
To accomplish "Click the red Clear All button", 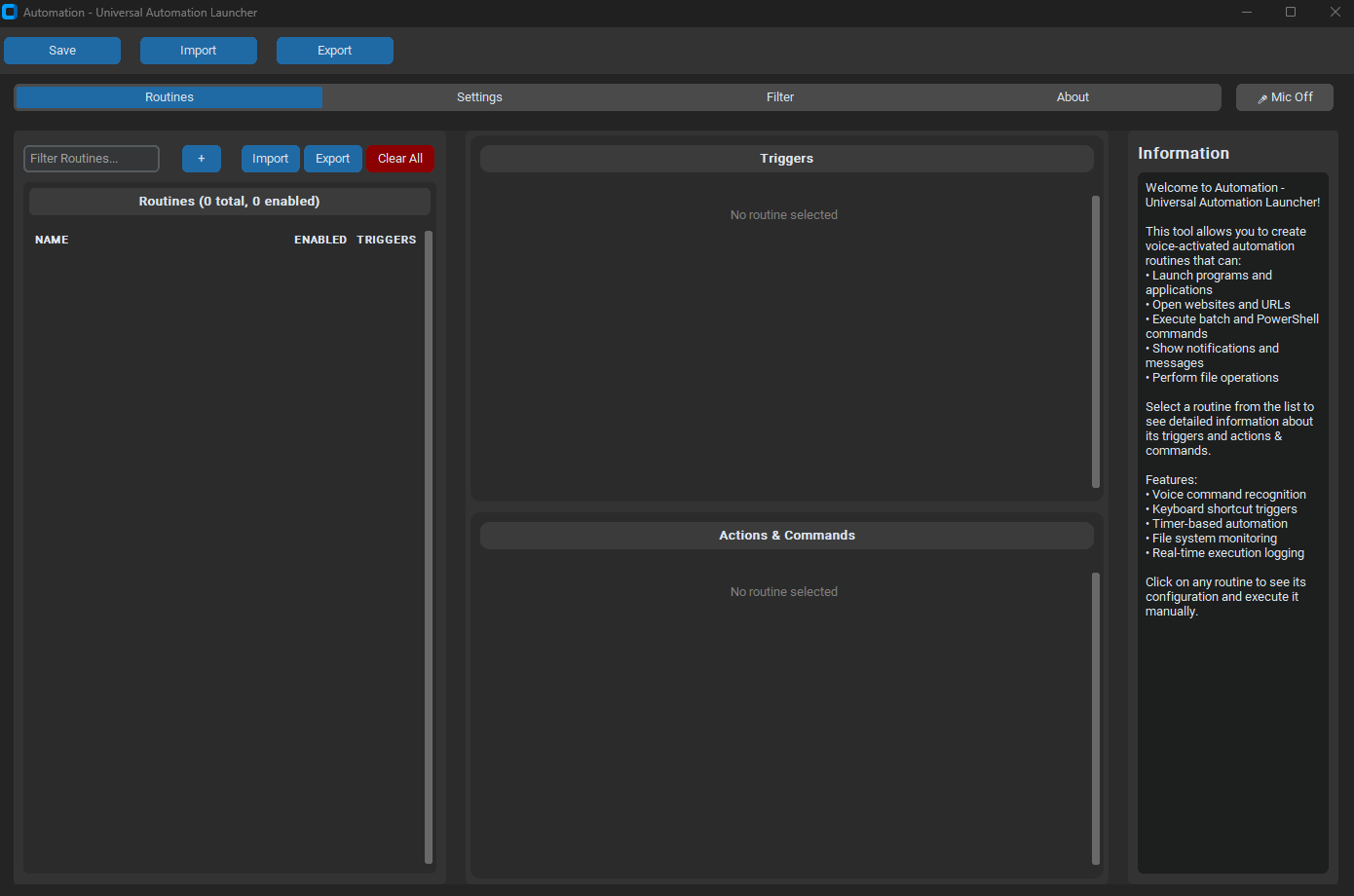I will [400, 159].
